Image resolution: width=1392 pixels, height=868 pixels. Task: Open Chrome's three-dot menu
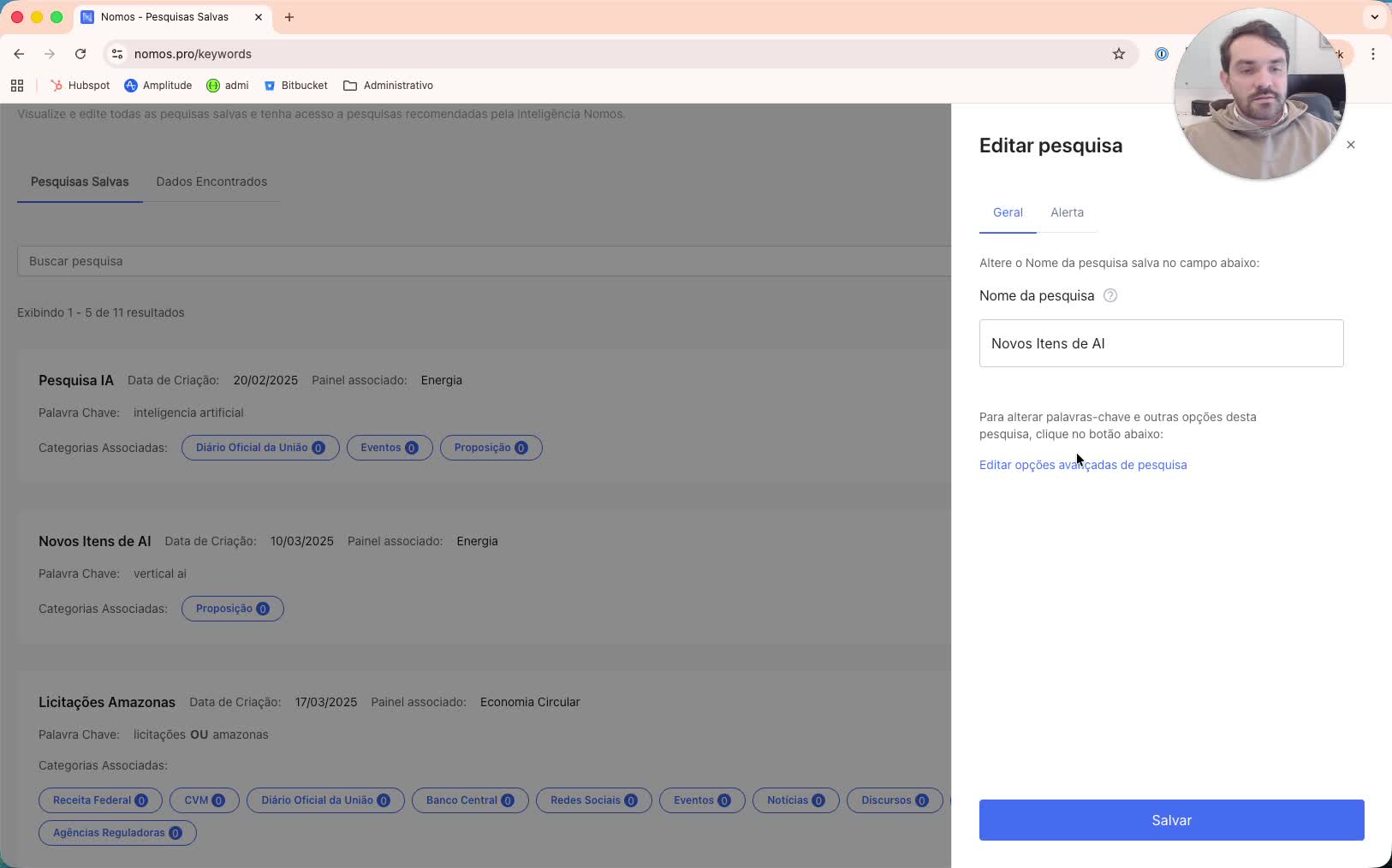[x=1373, y=54]
